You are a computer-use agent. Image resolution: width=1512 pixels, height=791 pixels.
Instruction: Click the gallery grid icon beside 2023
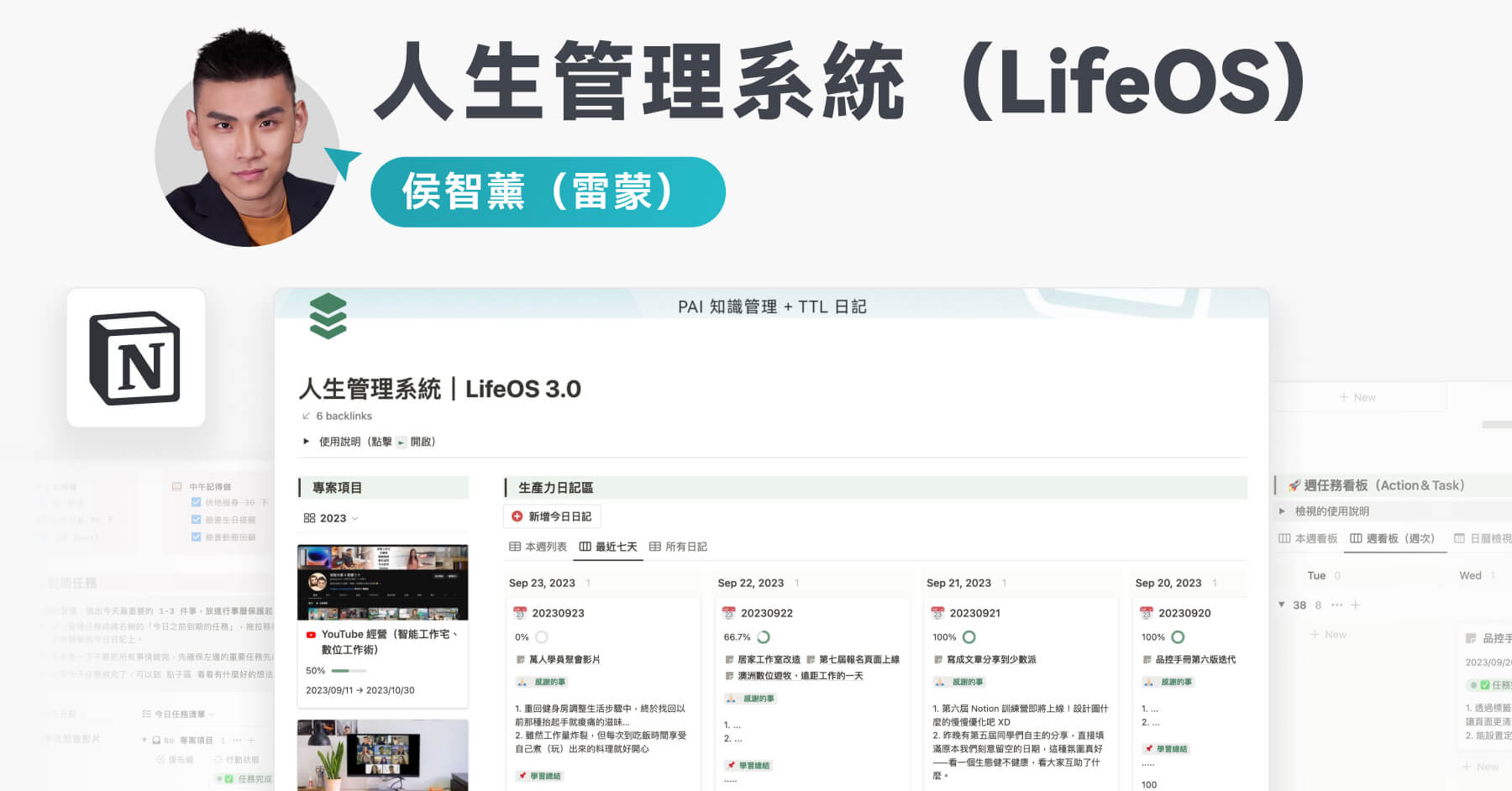tap(309, 518)
